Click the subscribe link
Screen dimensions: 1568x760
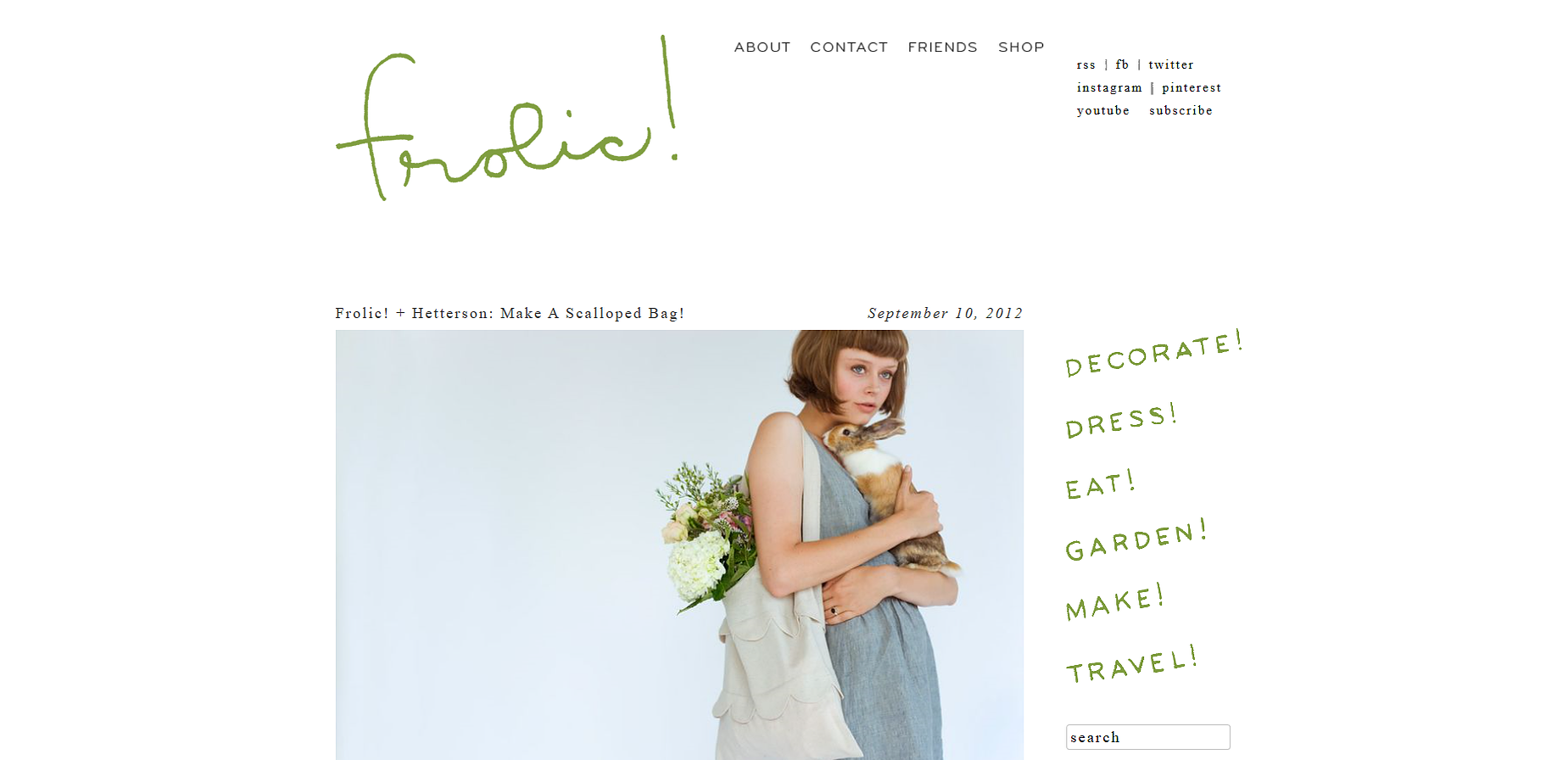(x=1180, y=110)
